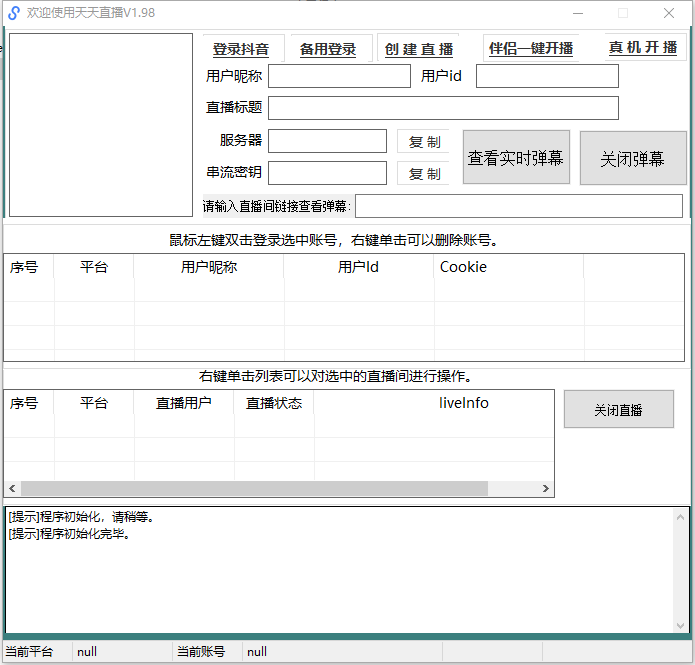Copy the 串流密钥 using its 复制 button

pos(424,174)
